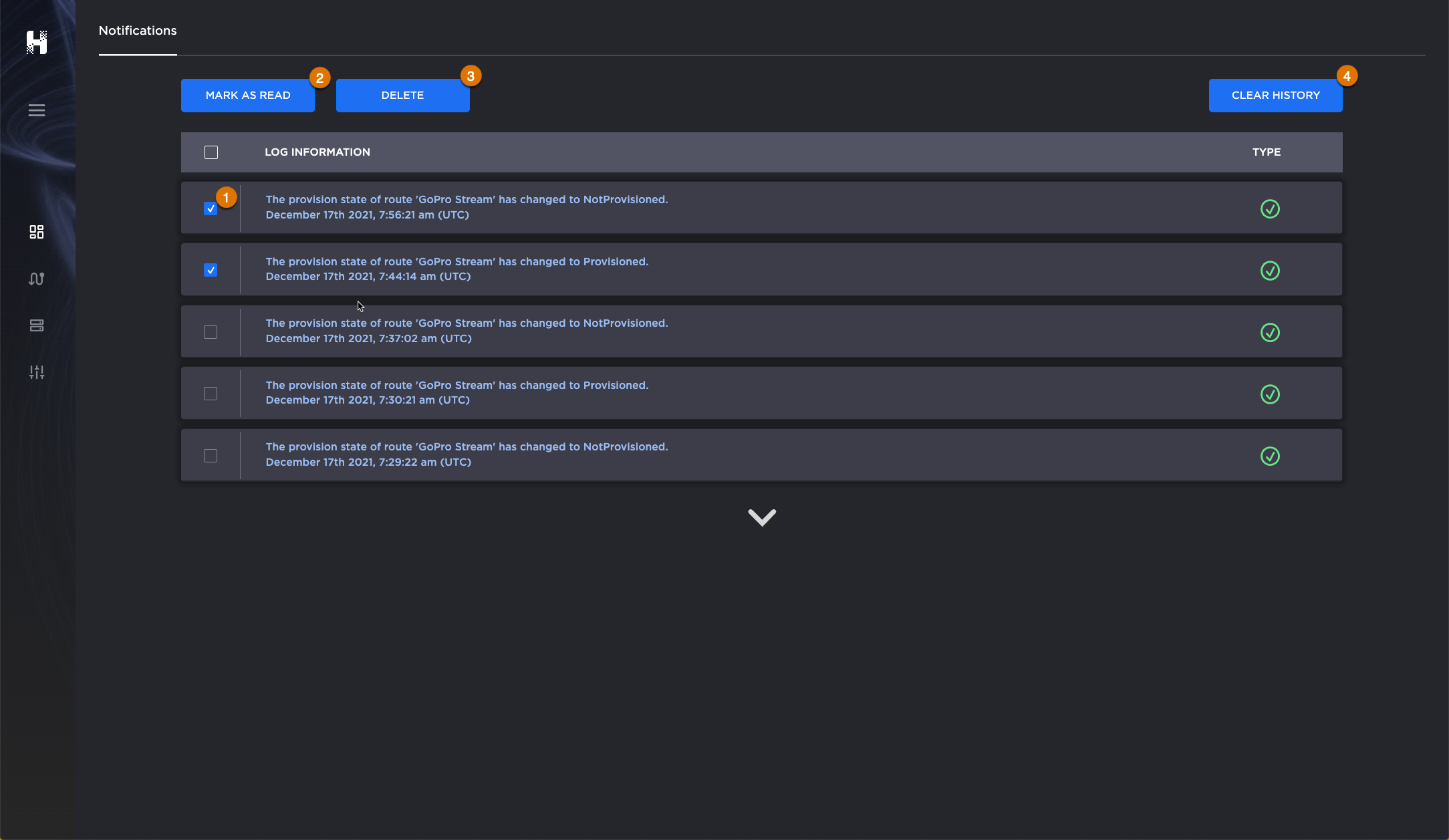Click the Clear History button
The image size is (1449, 840).
coord(1275,96)
